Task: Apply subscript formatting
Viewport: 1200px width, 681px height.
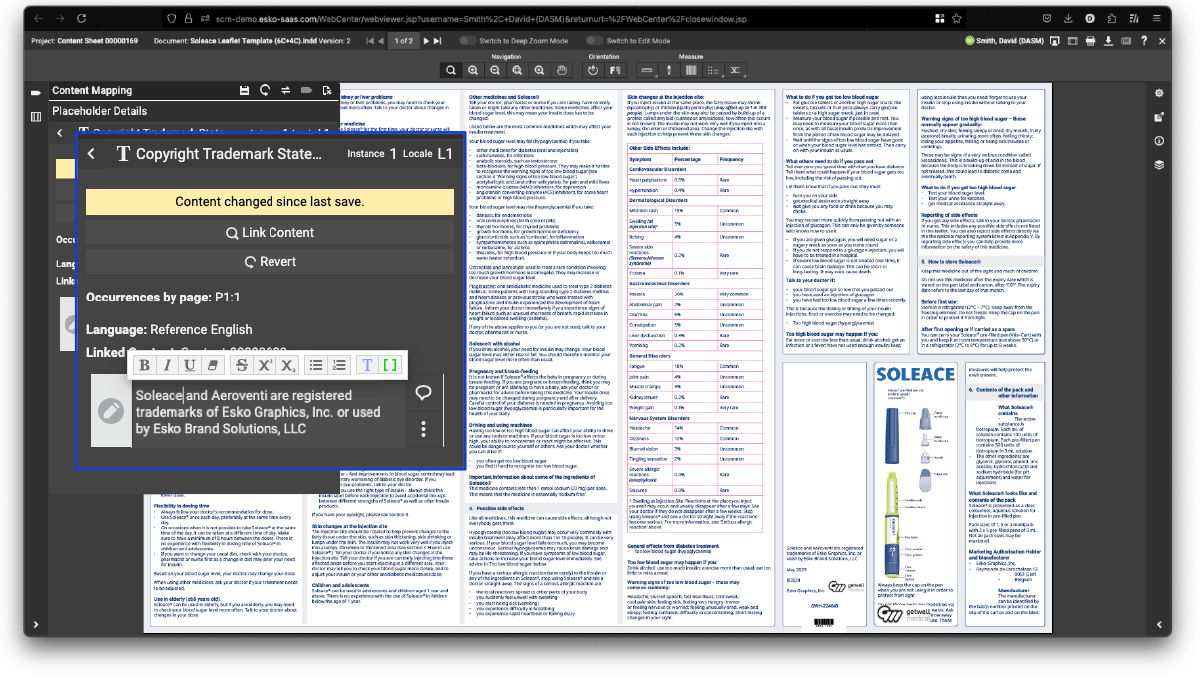Action: (x=287, y=365)
